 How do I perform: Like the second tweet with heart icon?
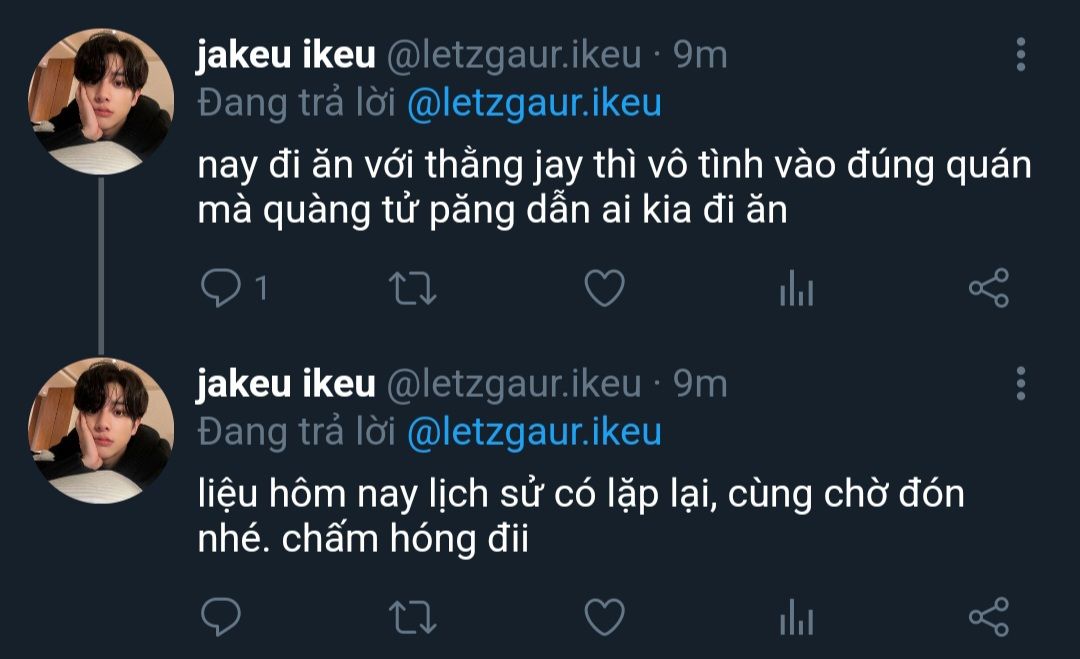605,616
